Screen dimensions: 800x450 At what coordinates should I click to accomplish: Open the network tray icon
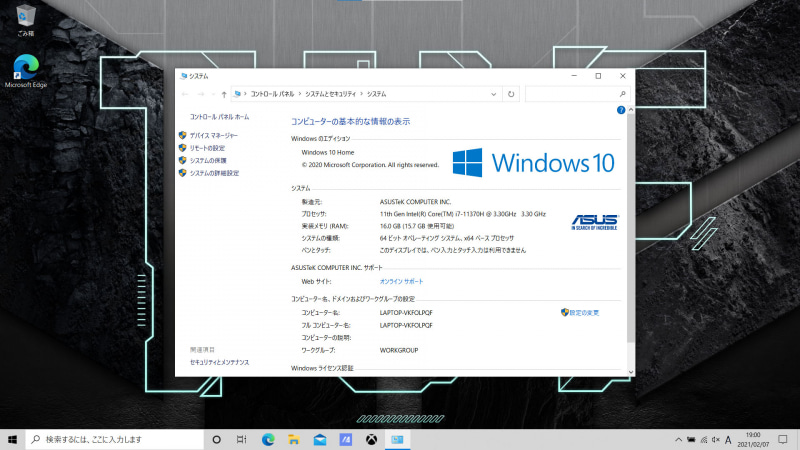[704, 439]
